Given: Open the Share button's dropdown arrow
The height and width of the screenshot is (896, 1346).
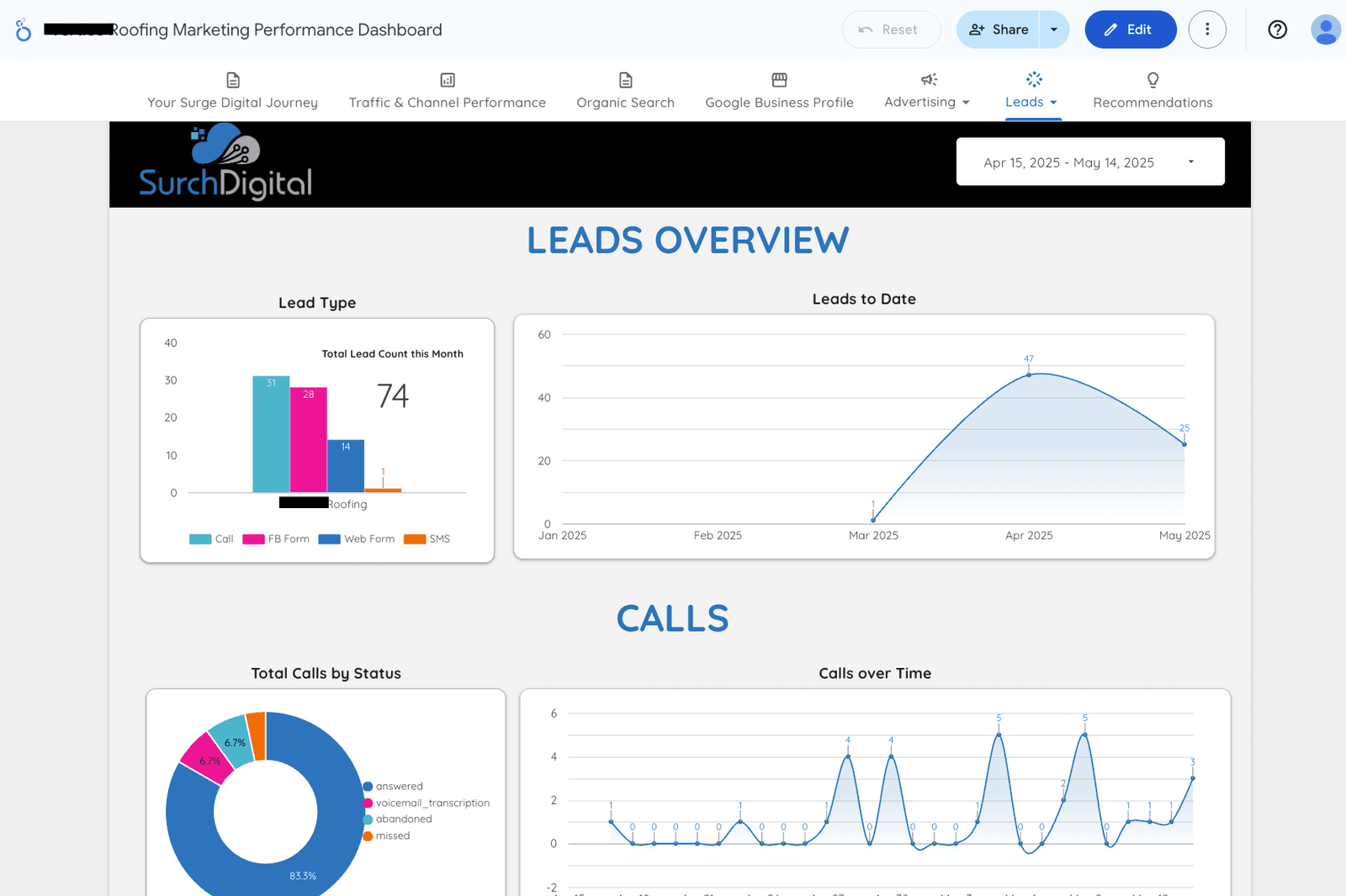Looking at the screenshot, I should coord(1053,29).
